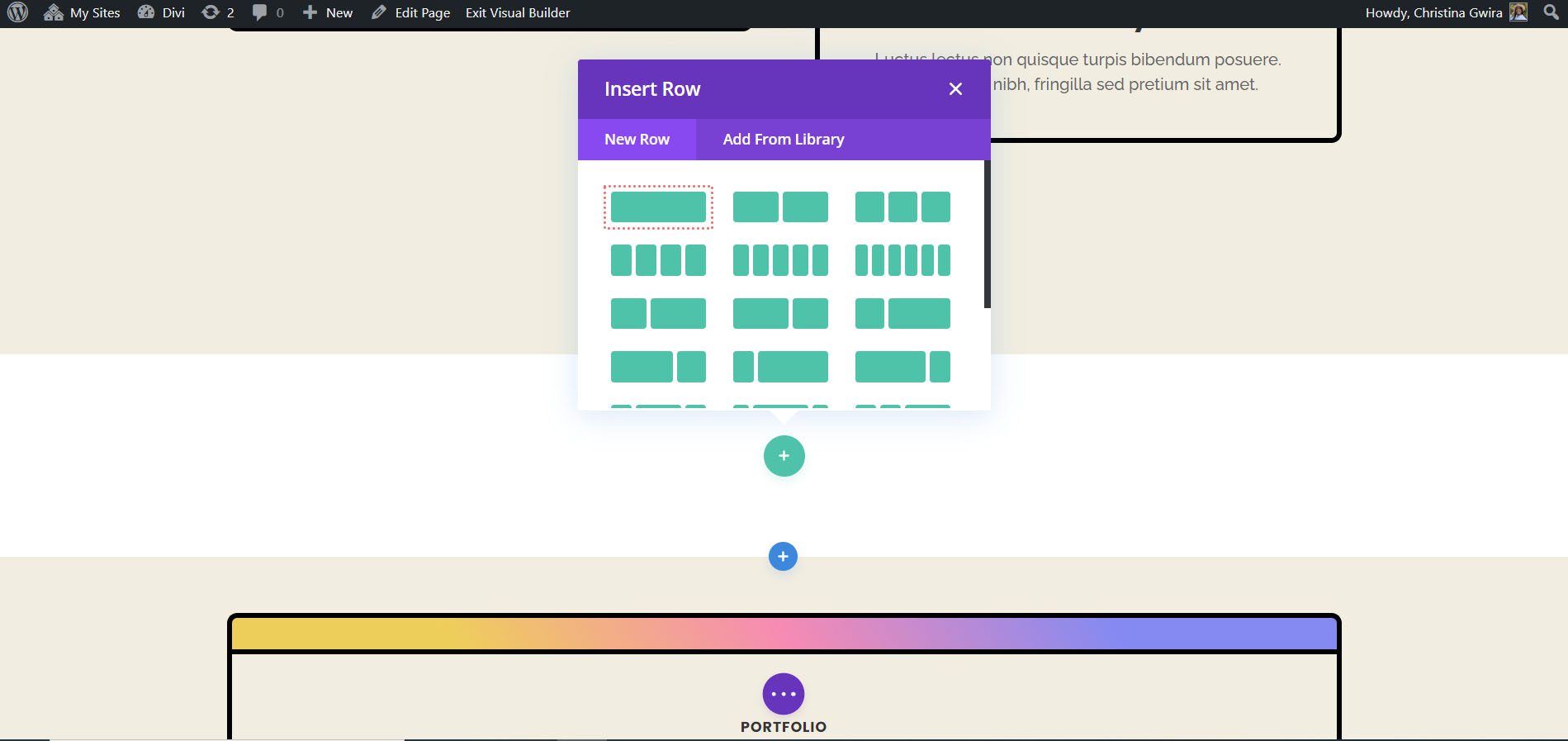This screenshot has width=1568, height=741.
Task: Open the purple Portfolio module options button
Action: (783, 694)
